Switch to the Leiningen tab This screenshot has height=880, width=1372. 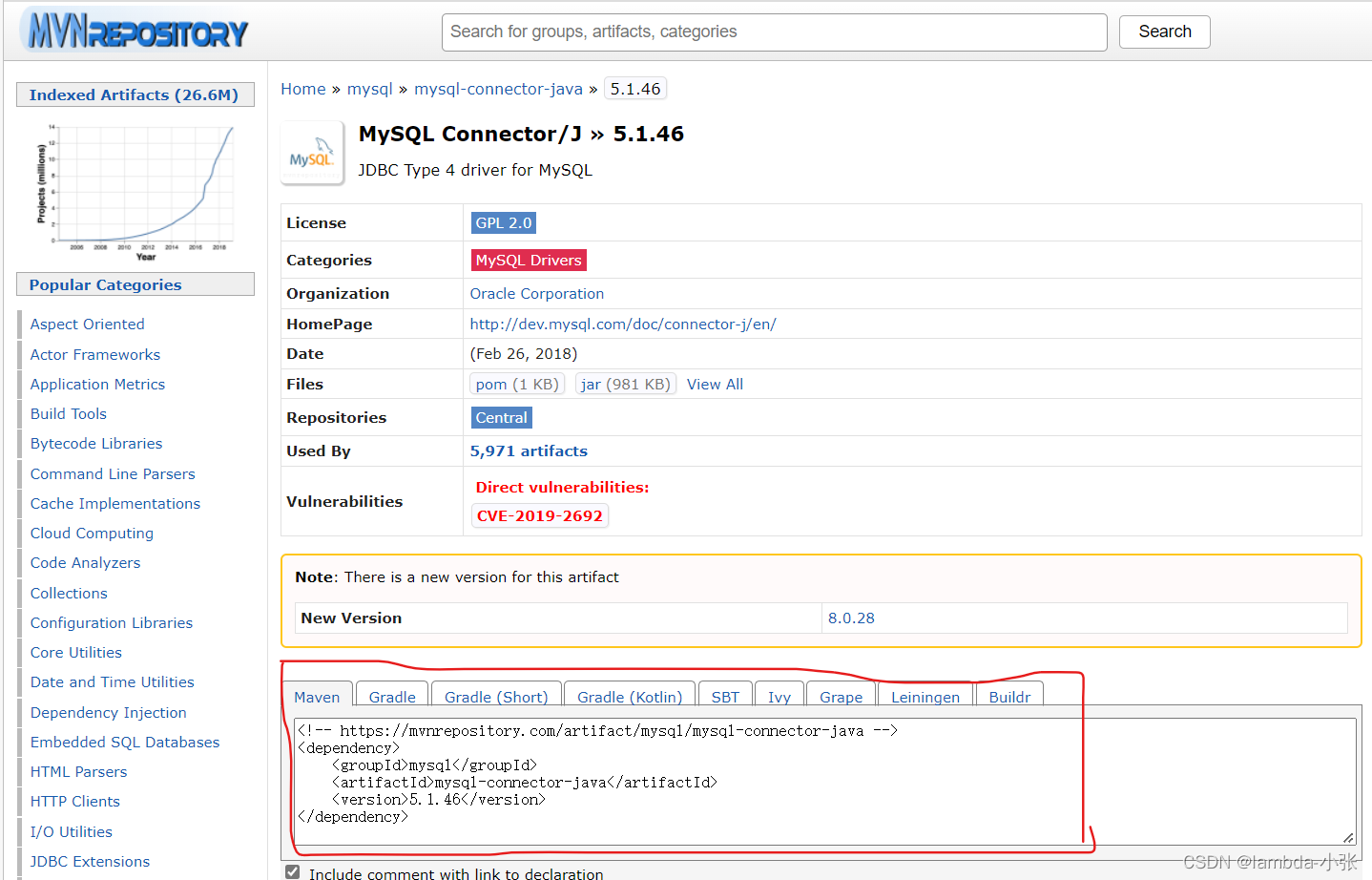click(x=925, y=697)
